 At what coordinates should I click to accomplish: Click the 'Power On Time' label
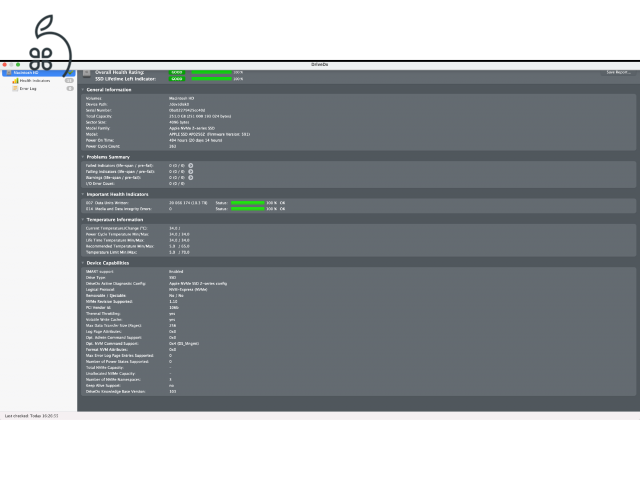point(100,140)
